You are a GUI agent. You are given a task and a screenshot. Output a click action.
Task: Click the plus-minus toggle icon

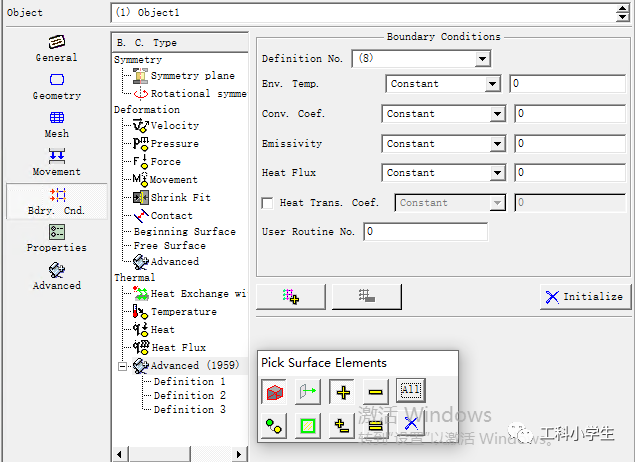(342, 426)
